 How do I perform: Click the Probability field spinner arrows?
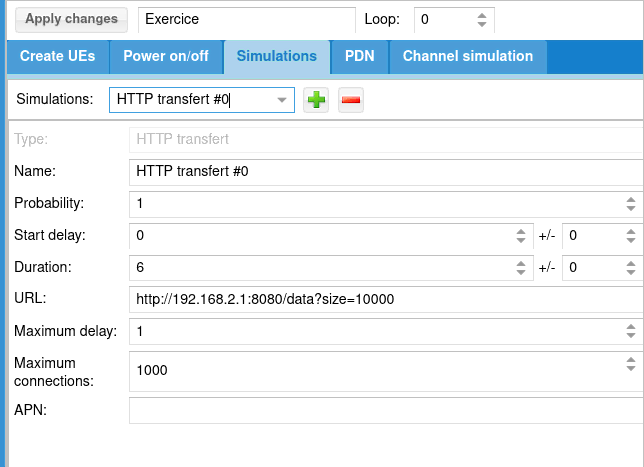[631, 204]
